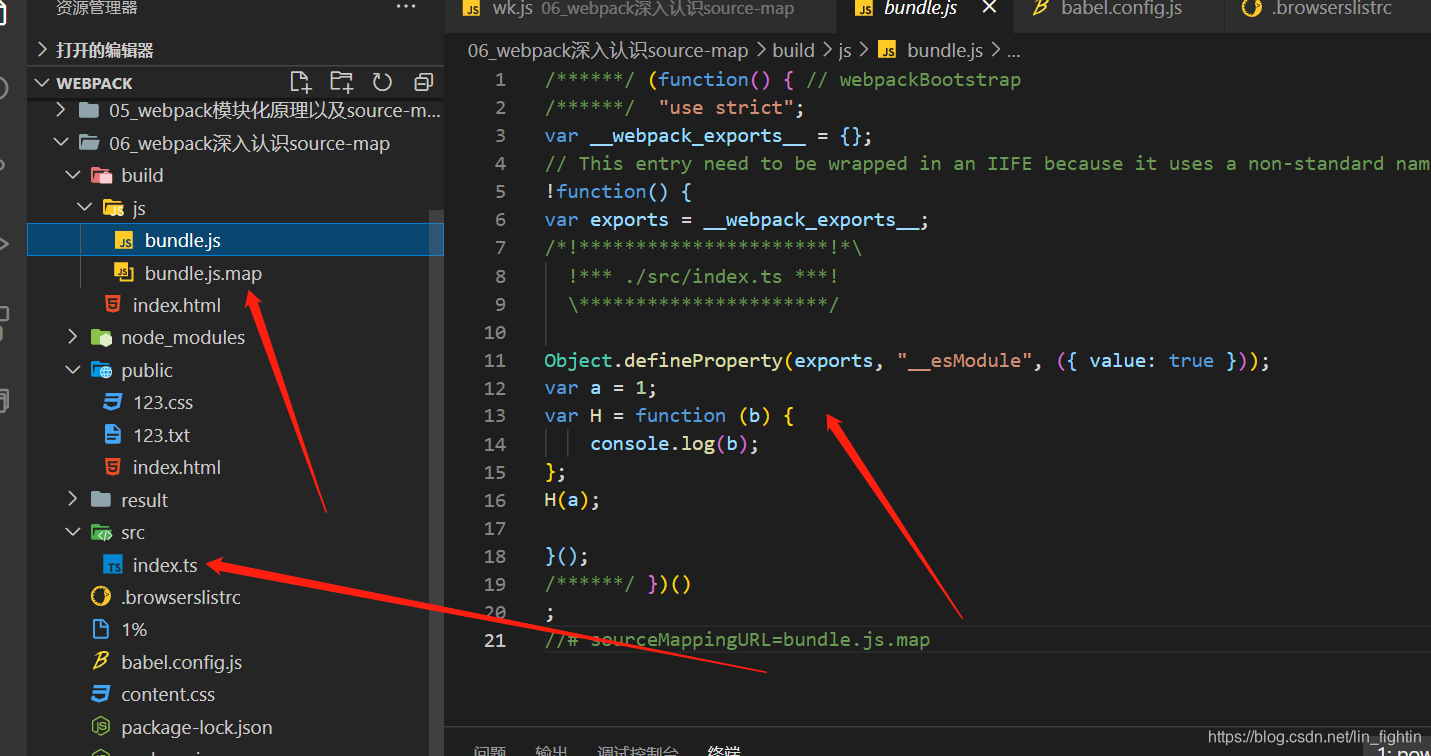Open 123.css in public folder

163,402
